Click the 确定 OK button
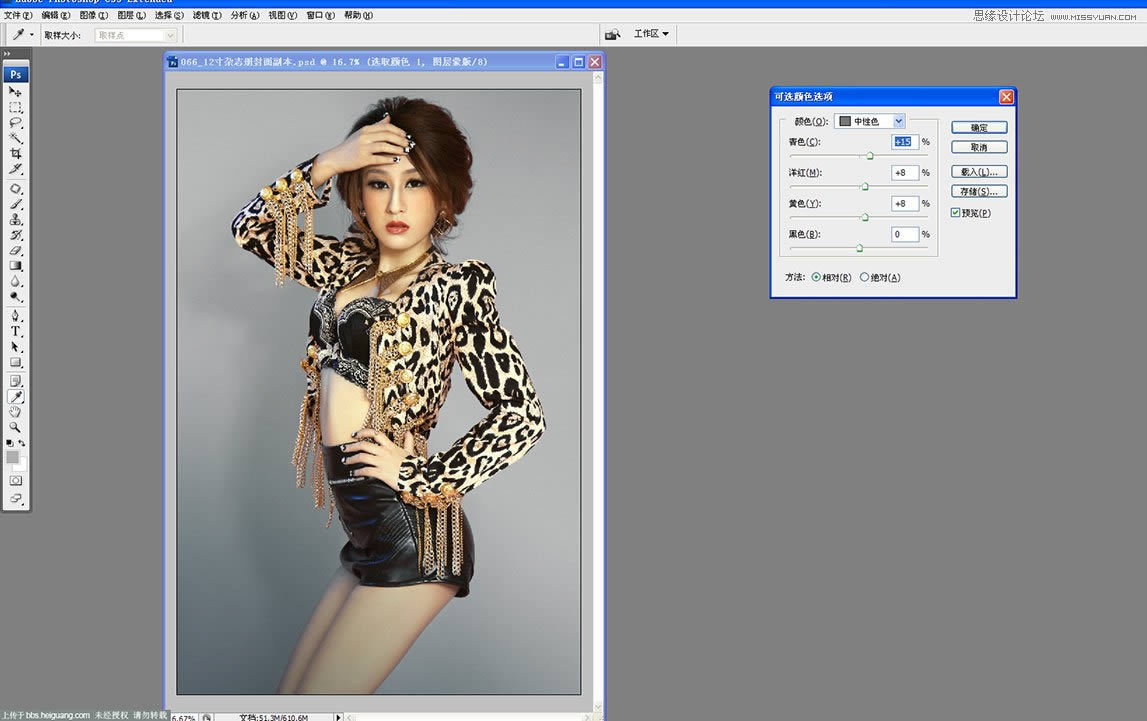The image size is (1147, 721). point(979,127)
